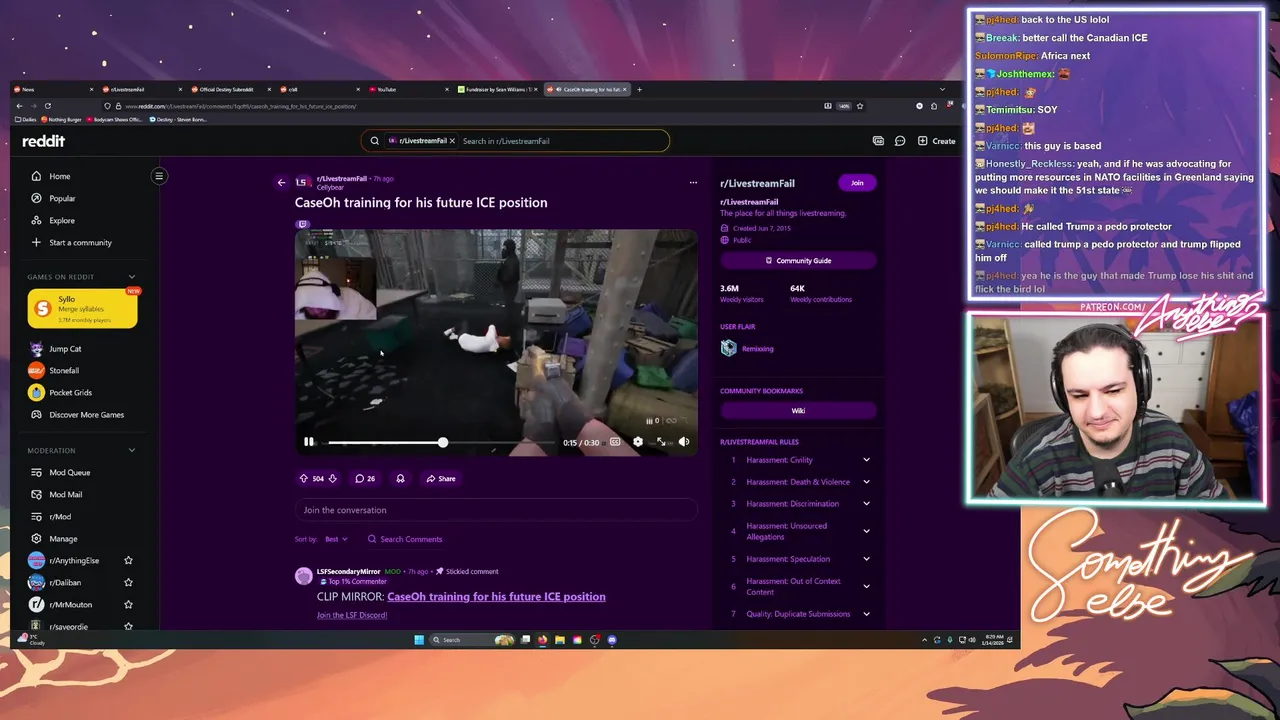Remove the r/LivestreamFail search filter chip
The width and height of the screenshot is (1280, 720).
[x=452, y=141]
